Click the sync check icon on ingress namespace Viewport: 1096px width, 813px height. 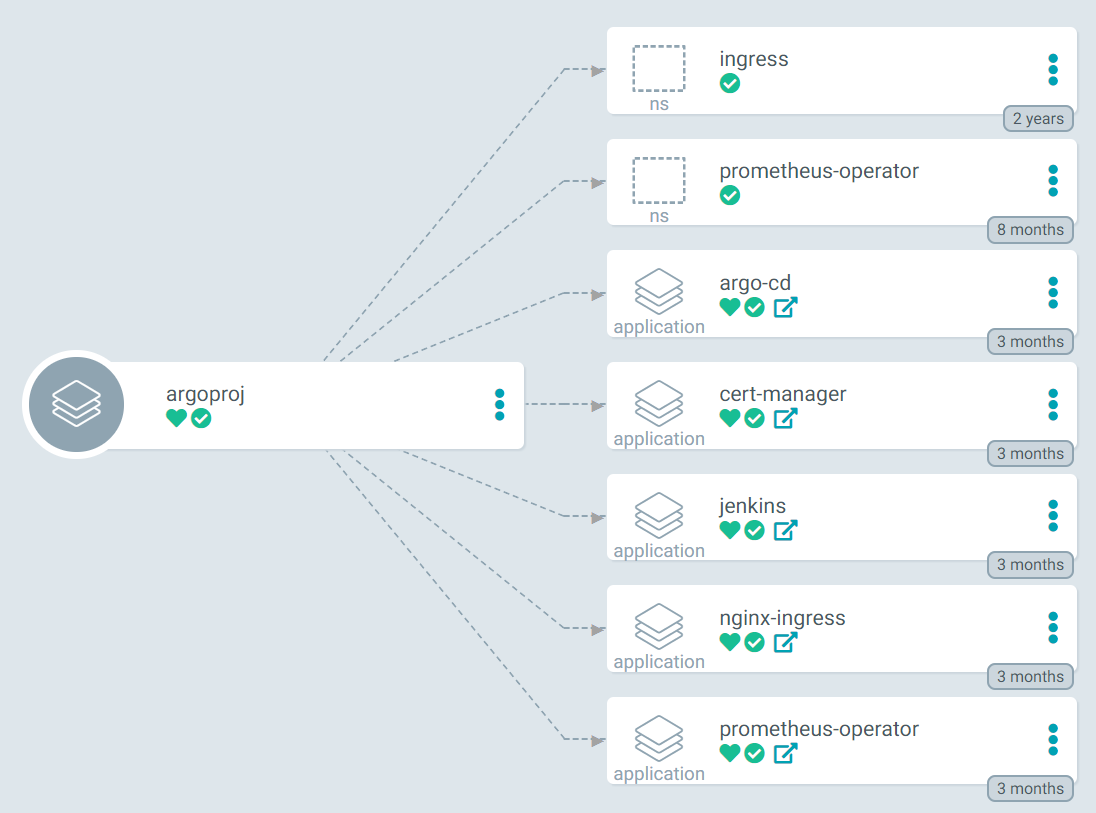point(729,84)
